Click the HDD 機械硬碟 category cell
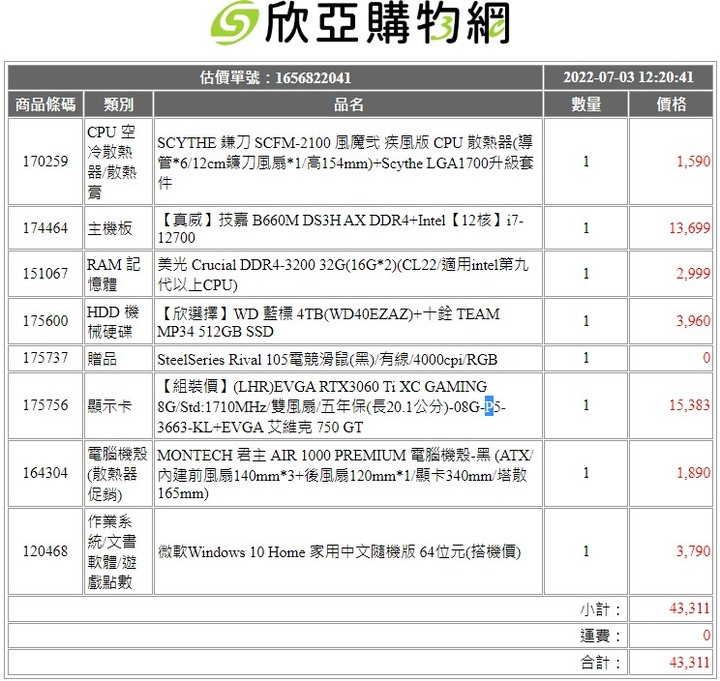The image size is (720, 681). pos(118,321)
